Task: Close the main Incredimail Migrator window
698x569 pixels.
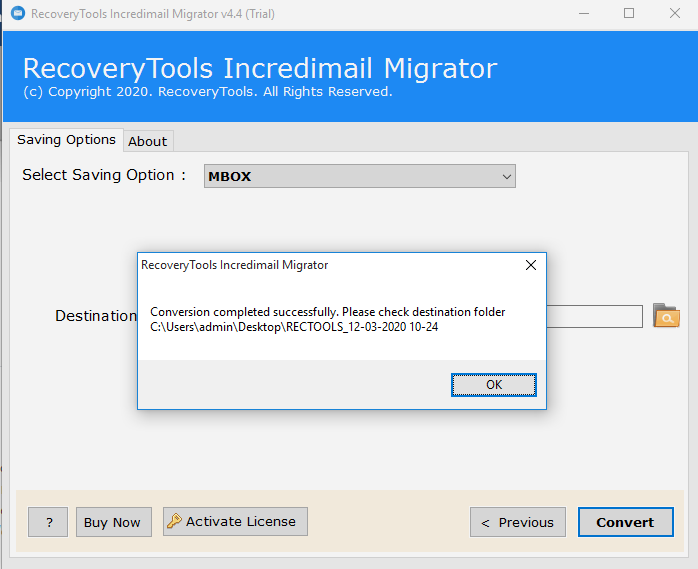Action: (x=675, y=14)
